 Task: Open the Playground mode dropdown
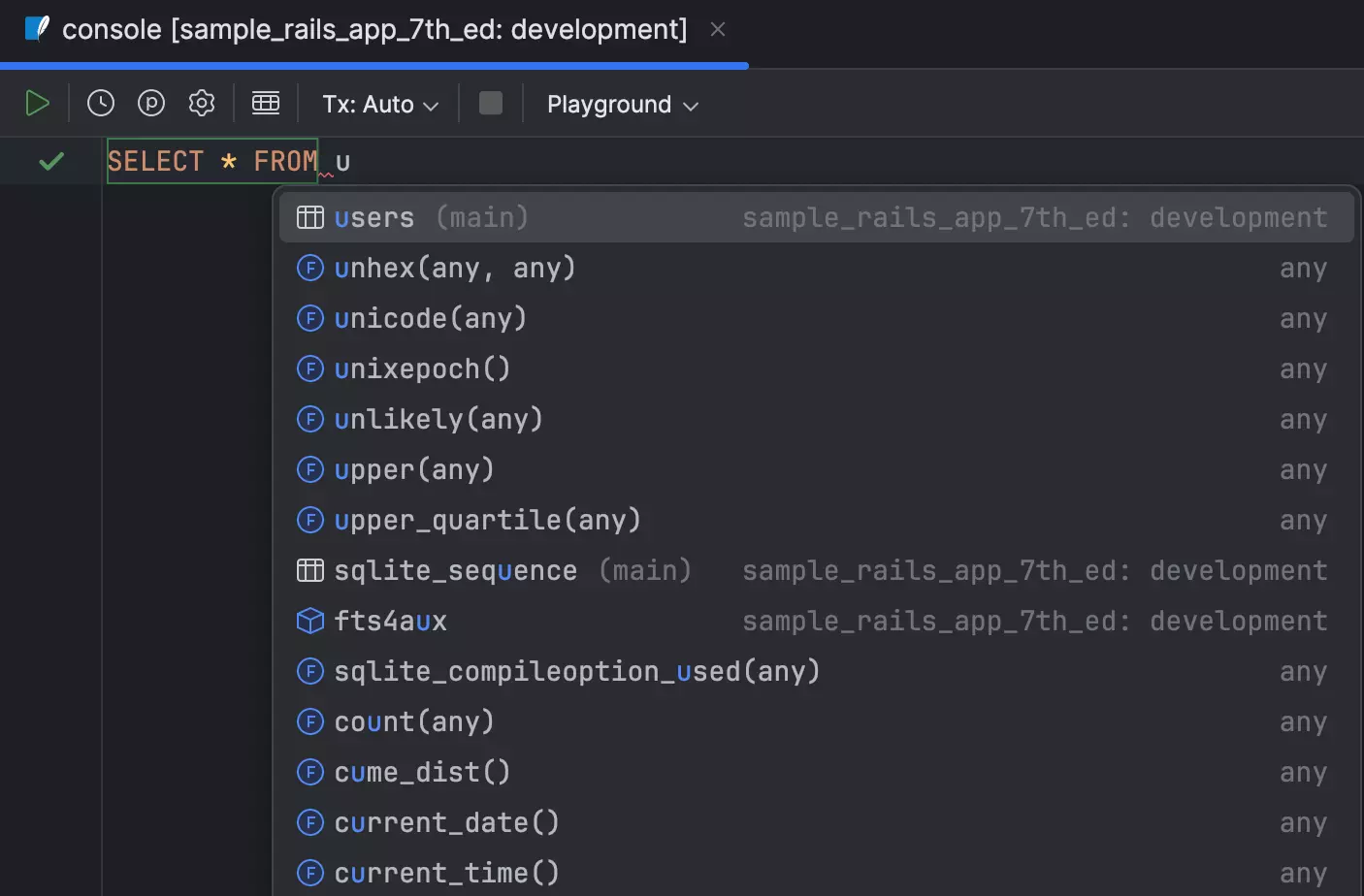(x=621, y=104)
